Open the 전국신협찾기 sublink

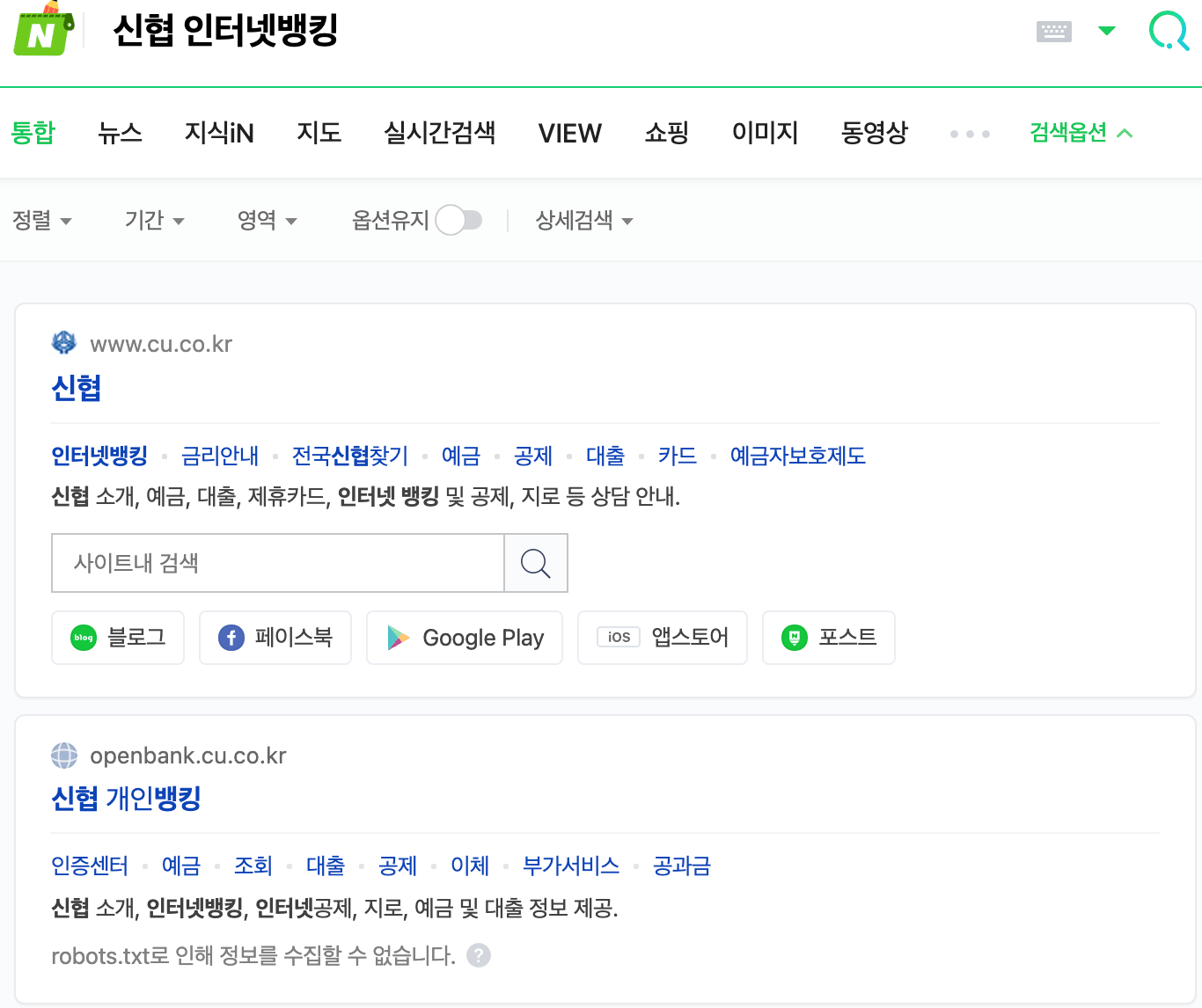tap(350, 456)
